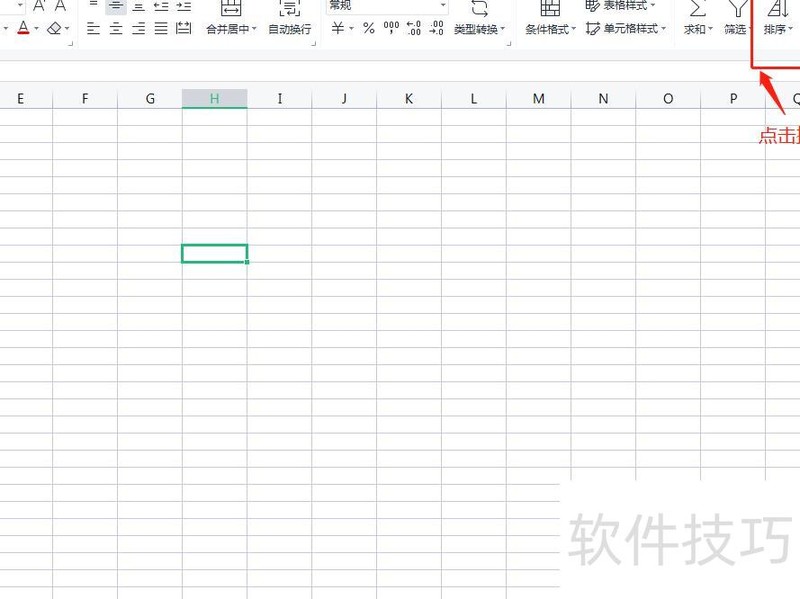Select column P header

[x=733, y=99]
